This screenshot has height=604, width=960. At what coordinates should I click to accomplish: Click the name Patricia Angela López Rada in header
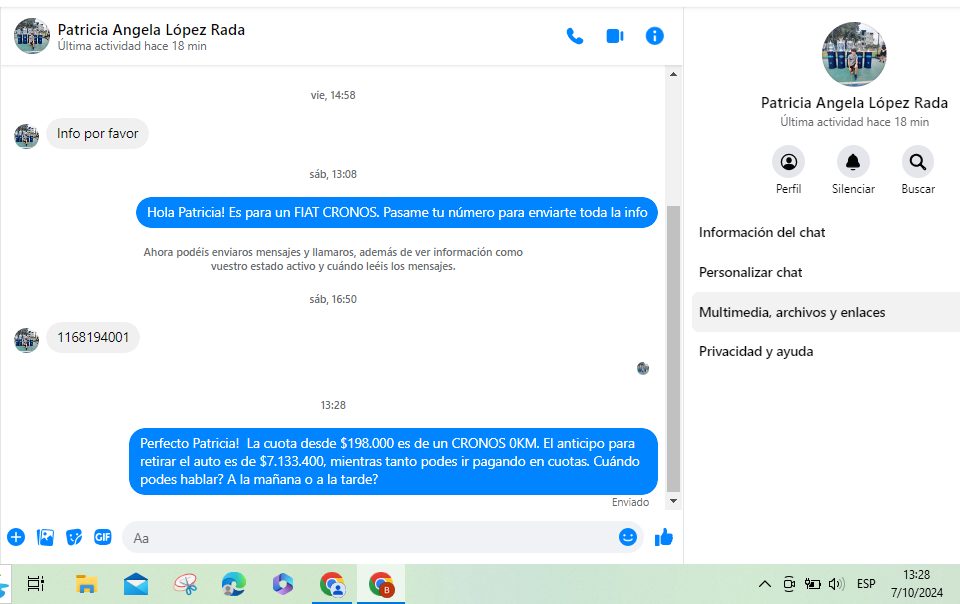click(x=151, y=29)
